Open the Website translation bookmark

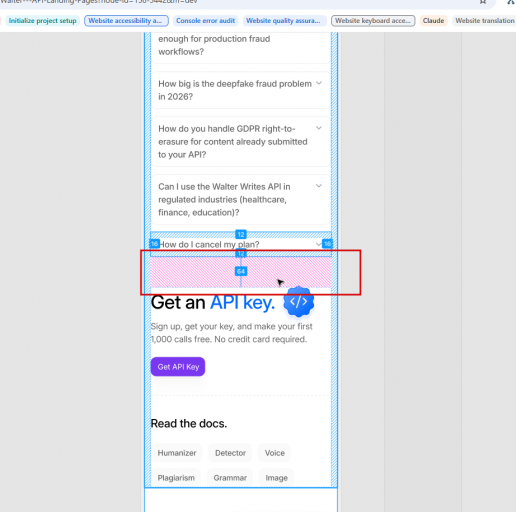[484, 21]
